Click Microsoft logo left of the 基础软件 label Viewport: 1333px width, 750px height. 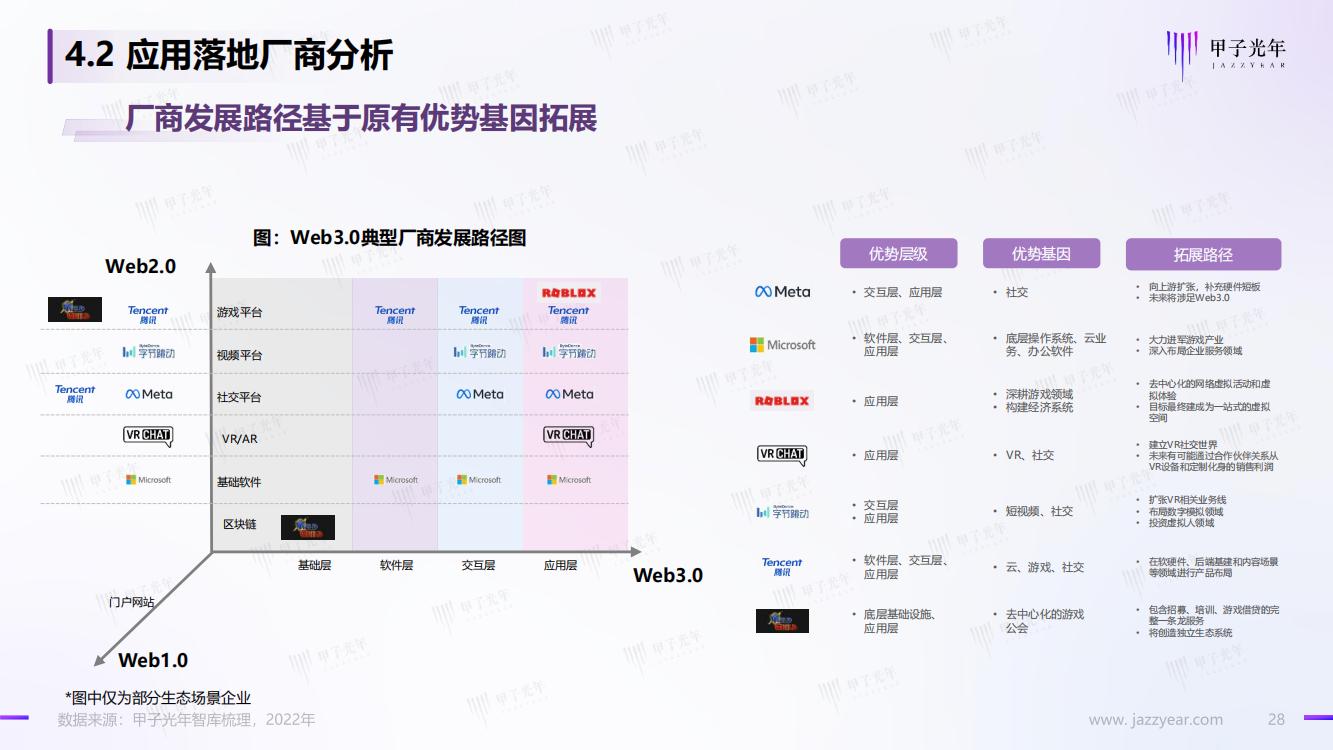(x=148, y=480)
